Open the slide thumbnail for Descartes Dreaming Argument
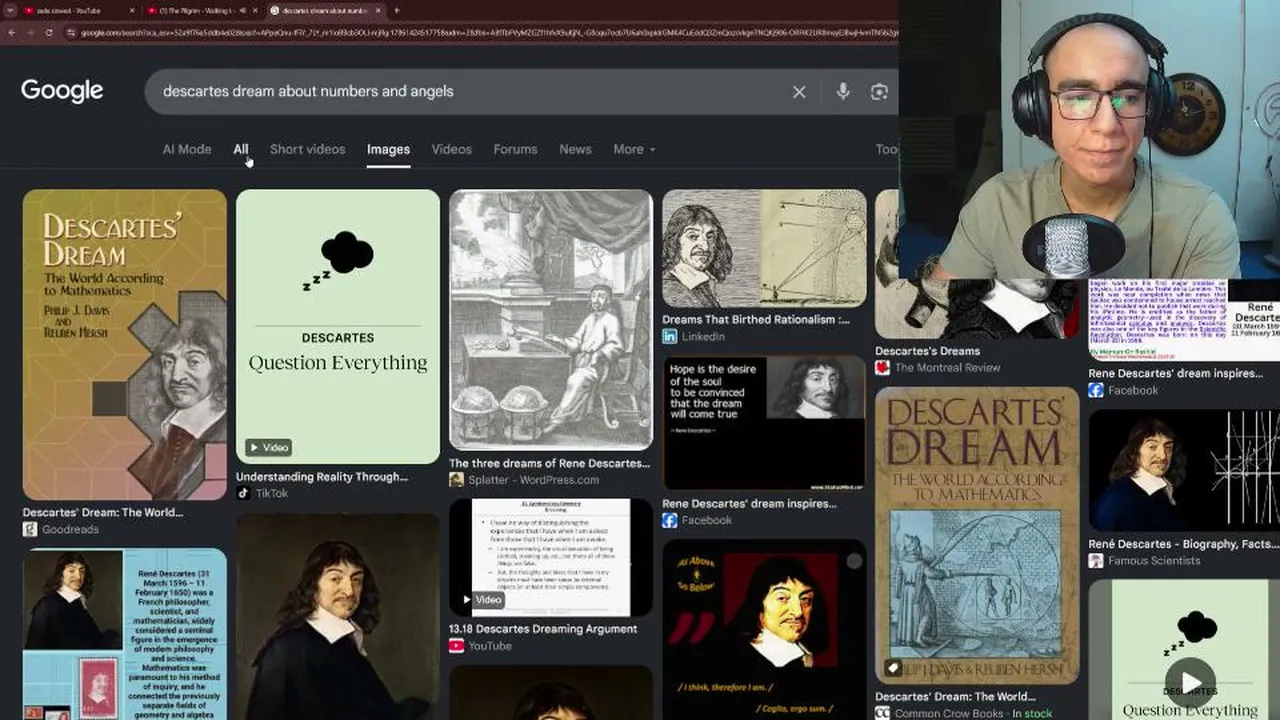Screen dimensions: 1280x720 [x=551, y=557]
